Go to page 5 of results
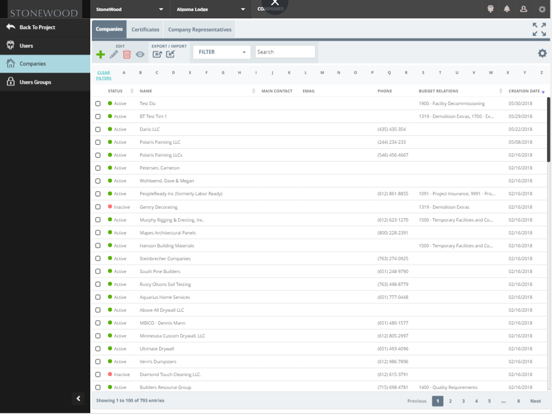 [489, 401]
